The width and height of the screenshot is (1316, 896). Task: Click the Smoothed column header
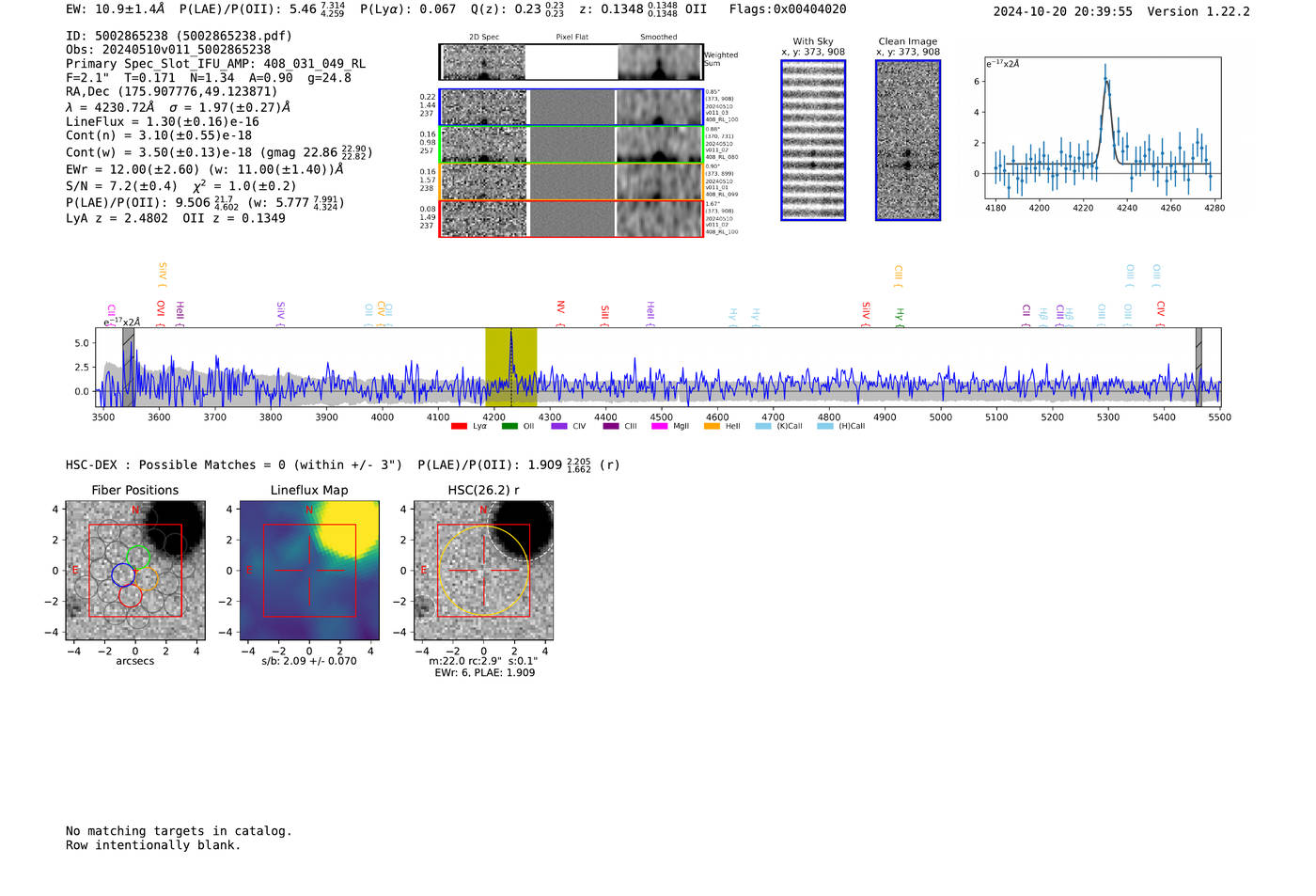[659, 38]
